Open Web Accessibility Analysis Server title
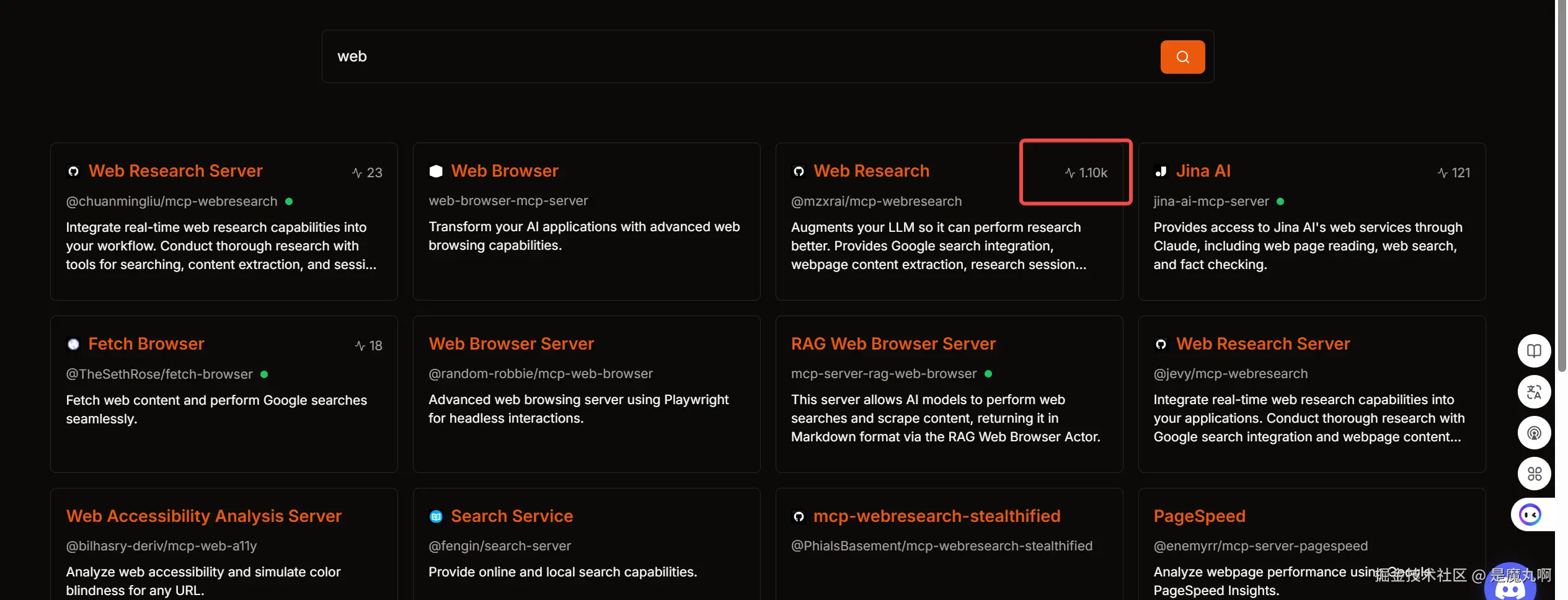This screenshot has width=1568, height=600. click(x=203, y=516)
